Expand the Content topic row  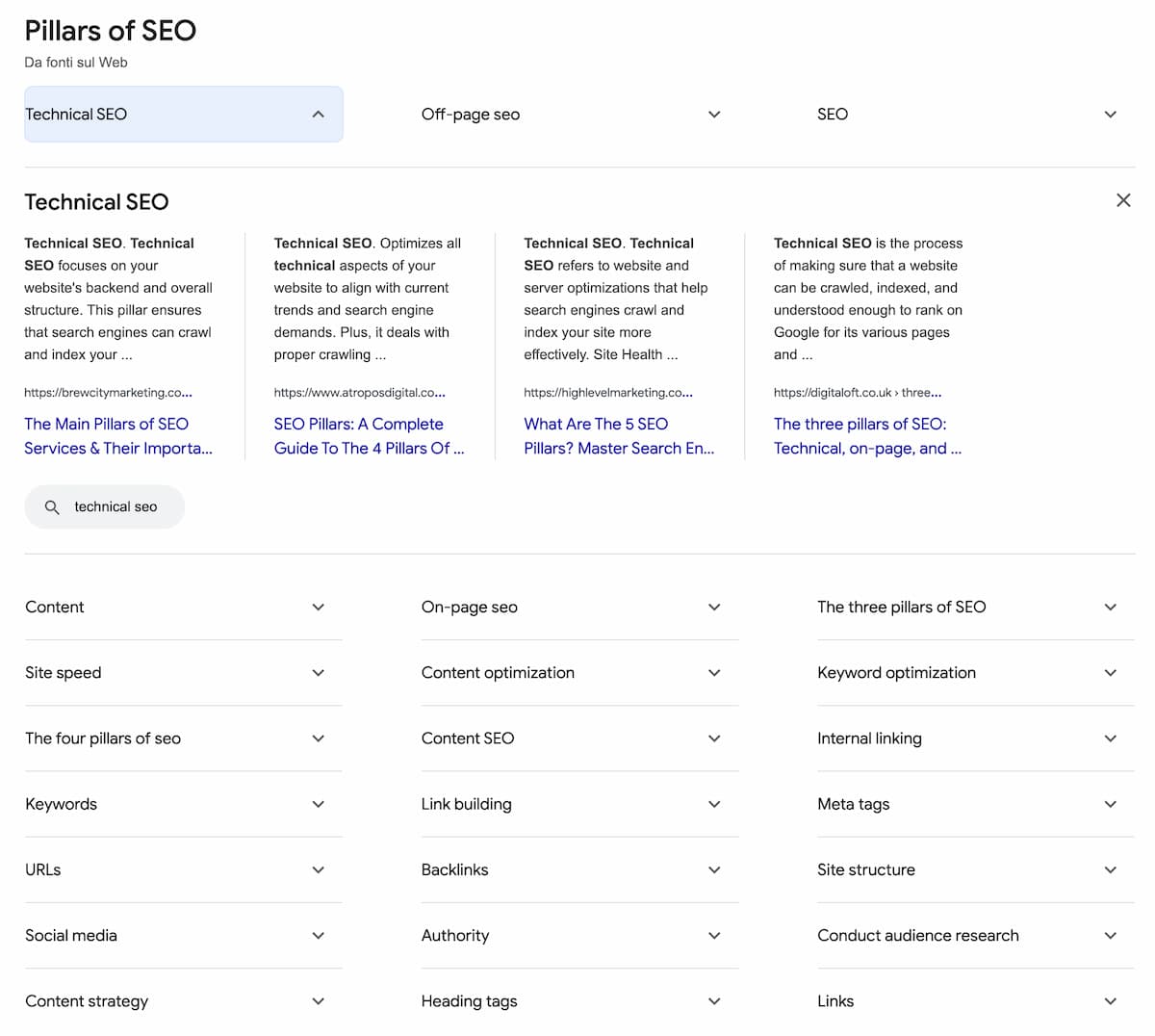pyautogui.click(x=55, y=608)
